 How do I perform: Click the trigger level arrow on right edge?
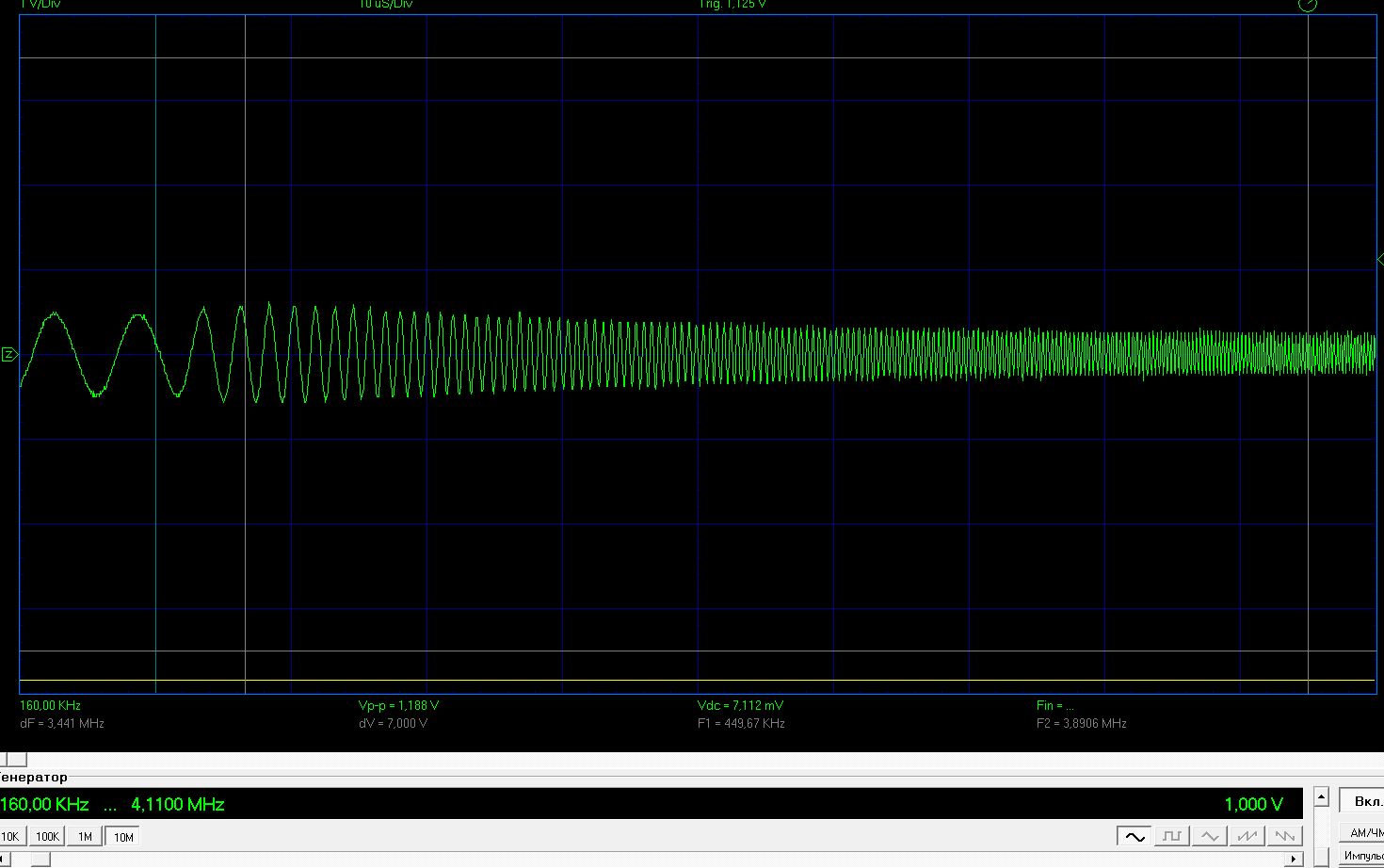pos(1379,259)
